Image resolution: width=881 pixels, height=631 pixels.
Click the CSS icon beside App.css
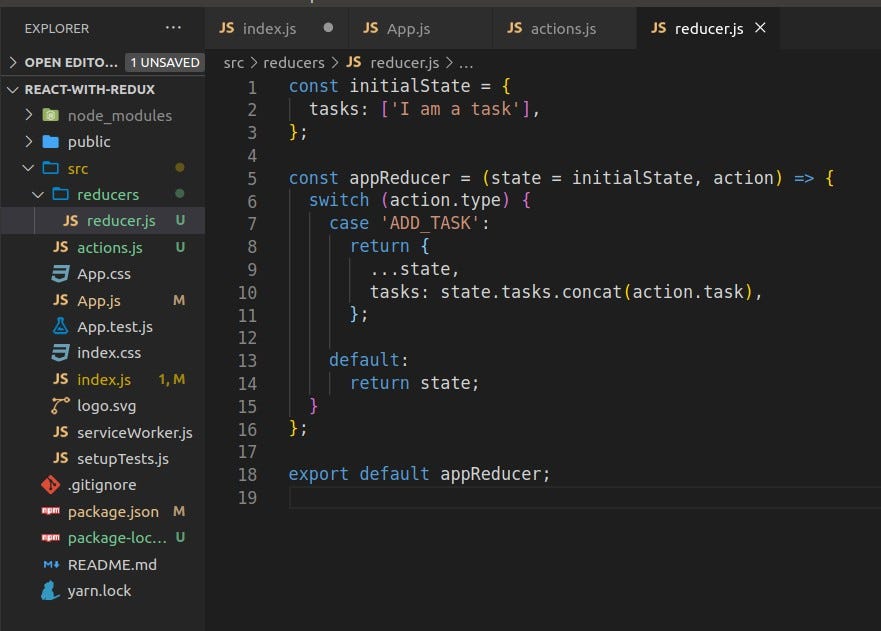[60, 273]
